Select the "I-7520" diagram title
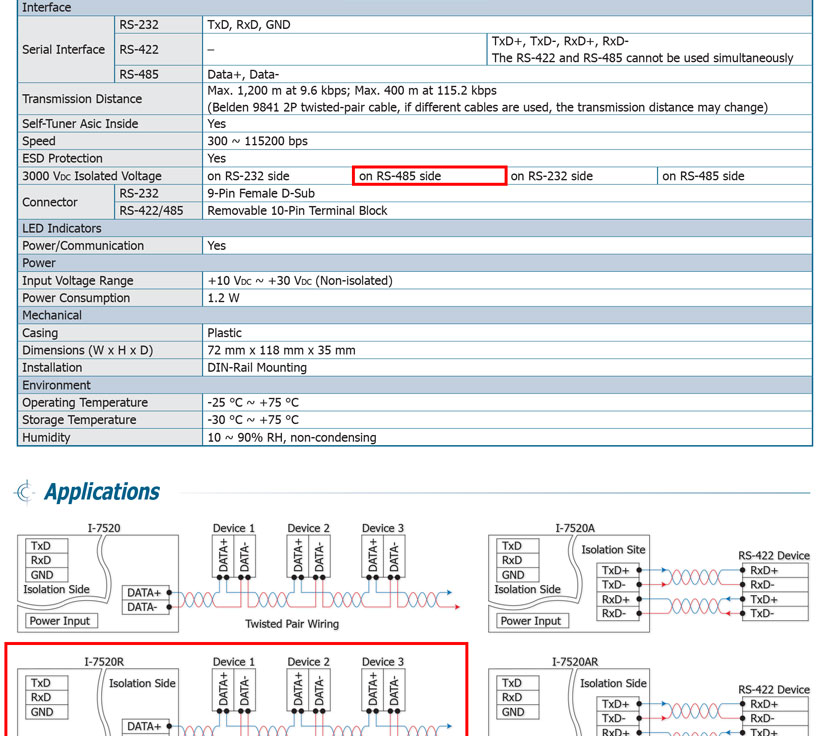830x736 pixels. click(x=104, y=528)
